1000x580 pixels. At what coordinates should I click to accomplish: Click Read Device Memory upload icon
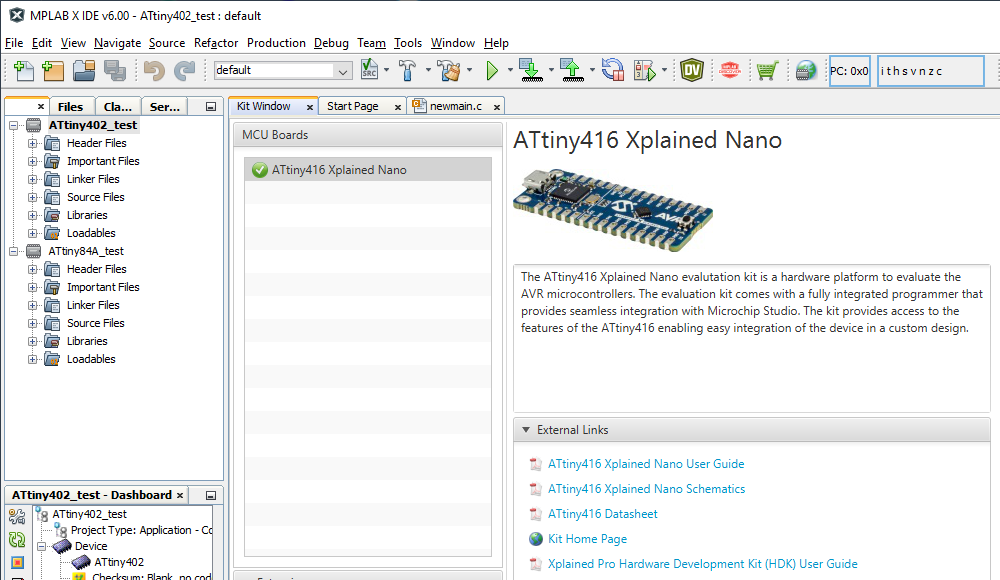pyautogui.click(x=572, y=70)
